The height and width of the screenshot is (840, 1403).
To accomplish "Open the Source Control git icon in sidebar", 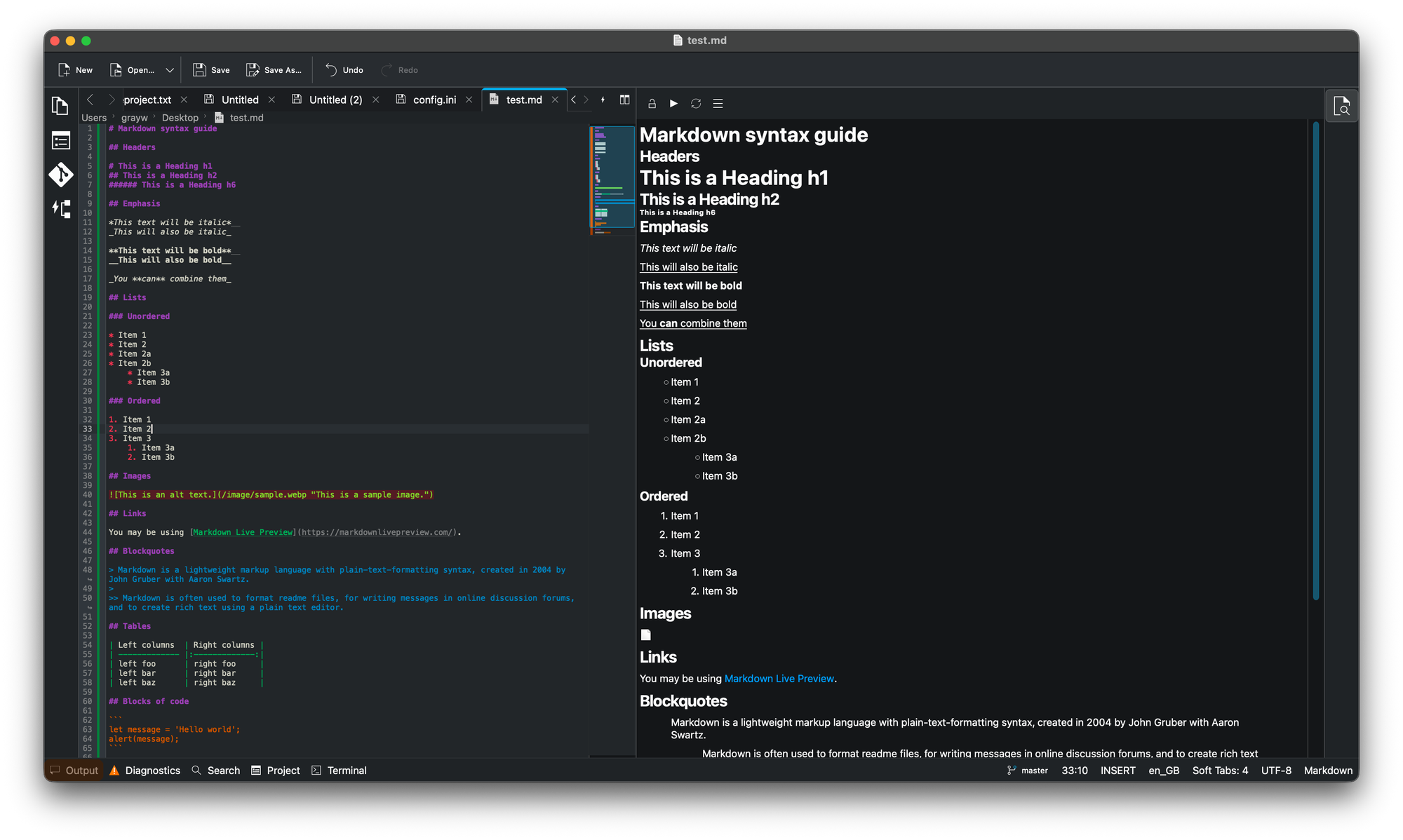I will click(x=61, y=175).
